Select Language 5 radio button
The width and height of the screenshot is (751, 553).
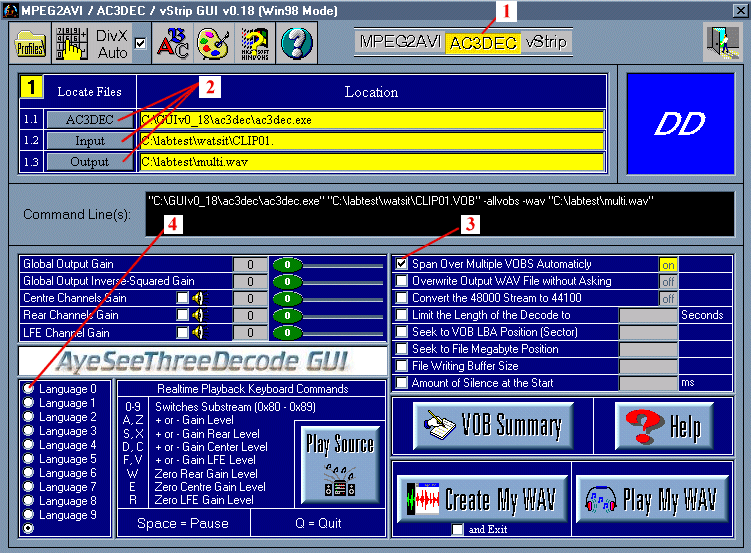[x=28, y=458]
